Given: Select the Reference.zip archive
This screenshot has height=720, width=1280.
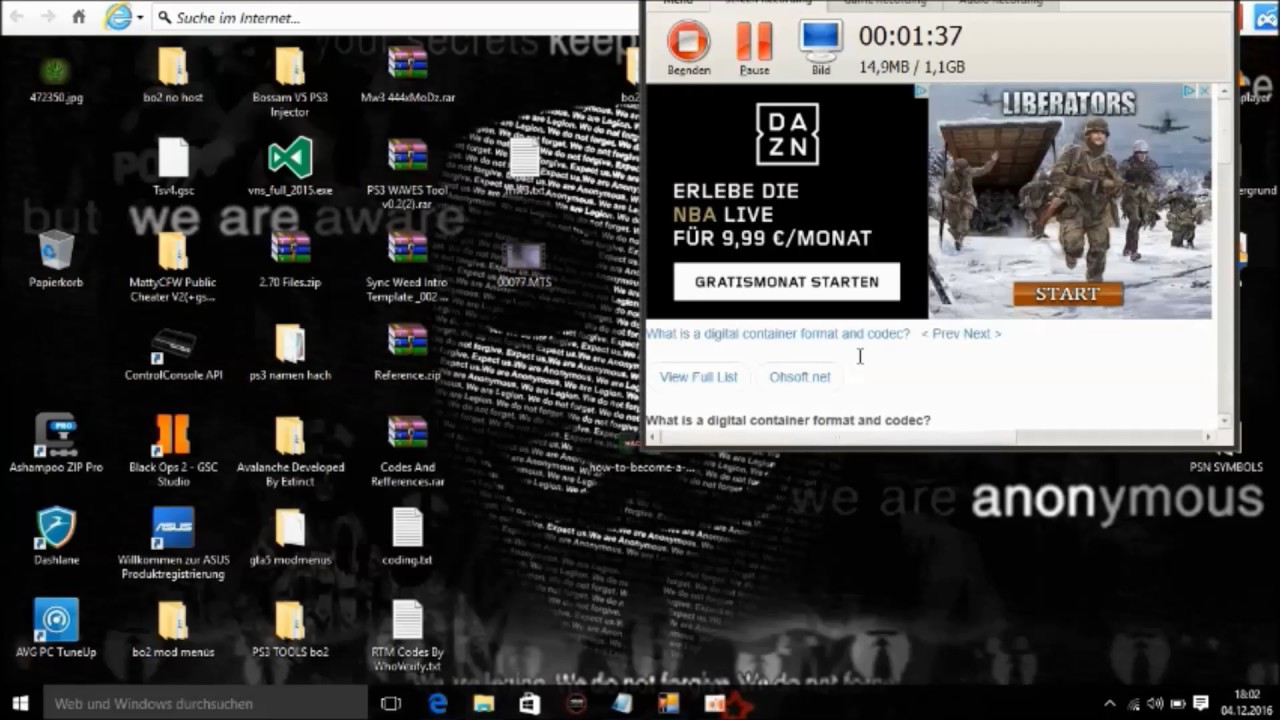Looking at the screenshot, I should click(407, 353).
